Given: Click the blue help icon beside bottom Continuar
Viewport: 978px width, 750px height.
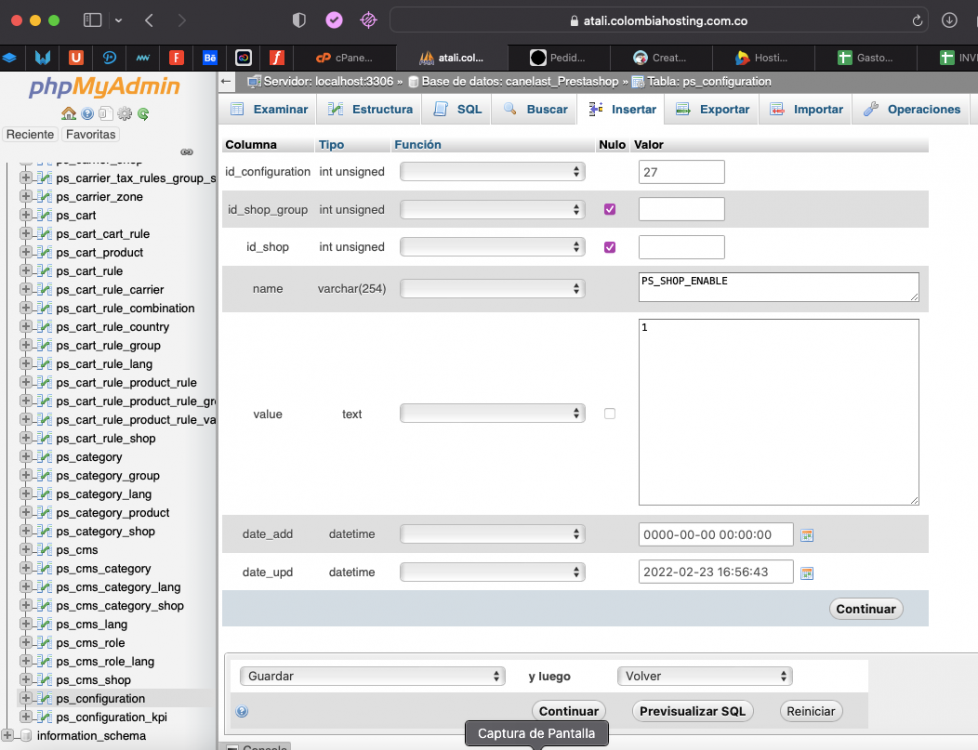Looking at the screenshot, I should (x=242, y=712).
